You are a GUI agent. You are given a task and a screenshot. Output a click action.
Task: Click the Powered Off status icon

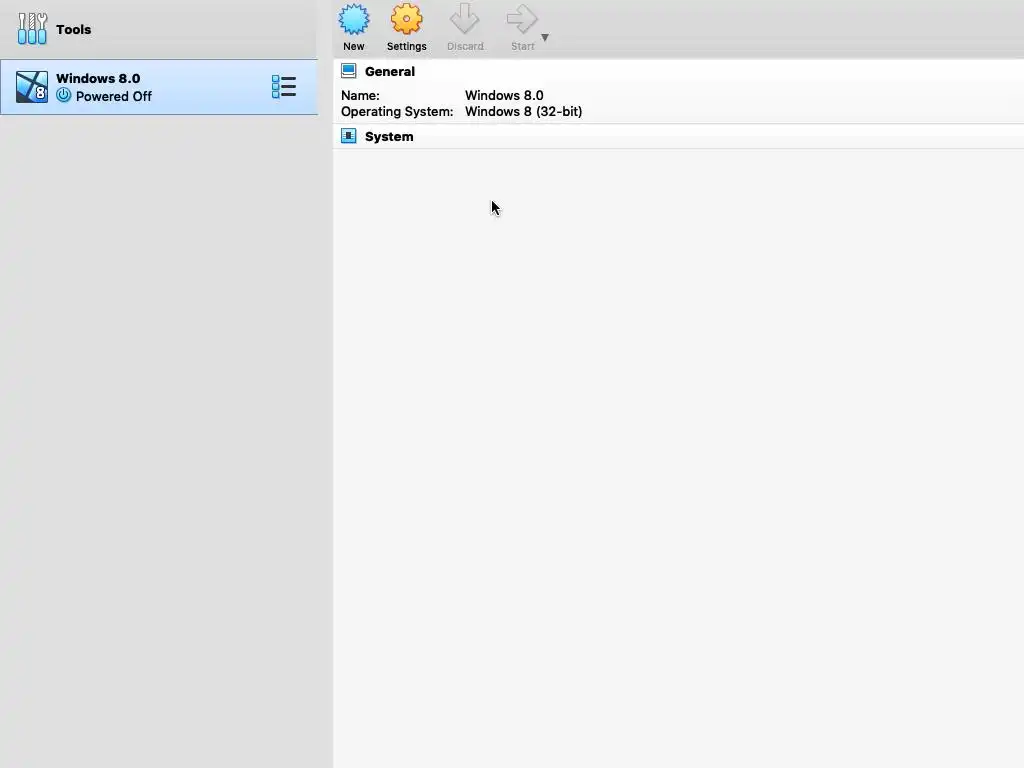coord(63,95)
